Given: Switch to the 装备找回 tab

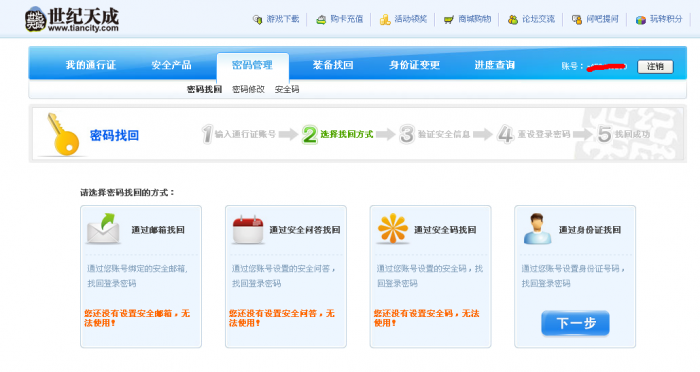Looking at the screenshot, I should point(333,65).
